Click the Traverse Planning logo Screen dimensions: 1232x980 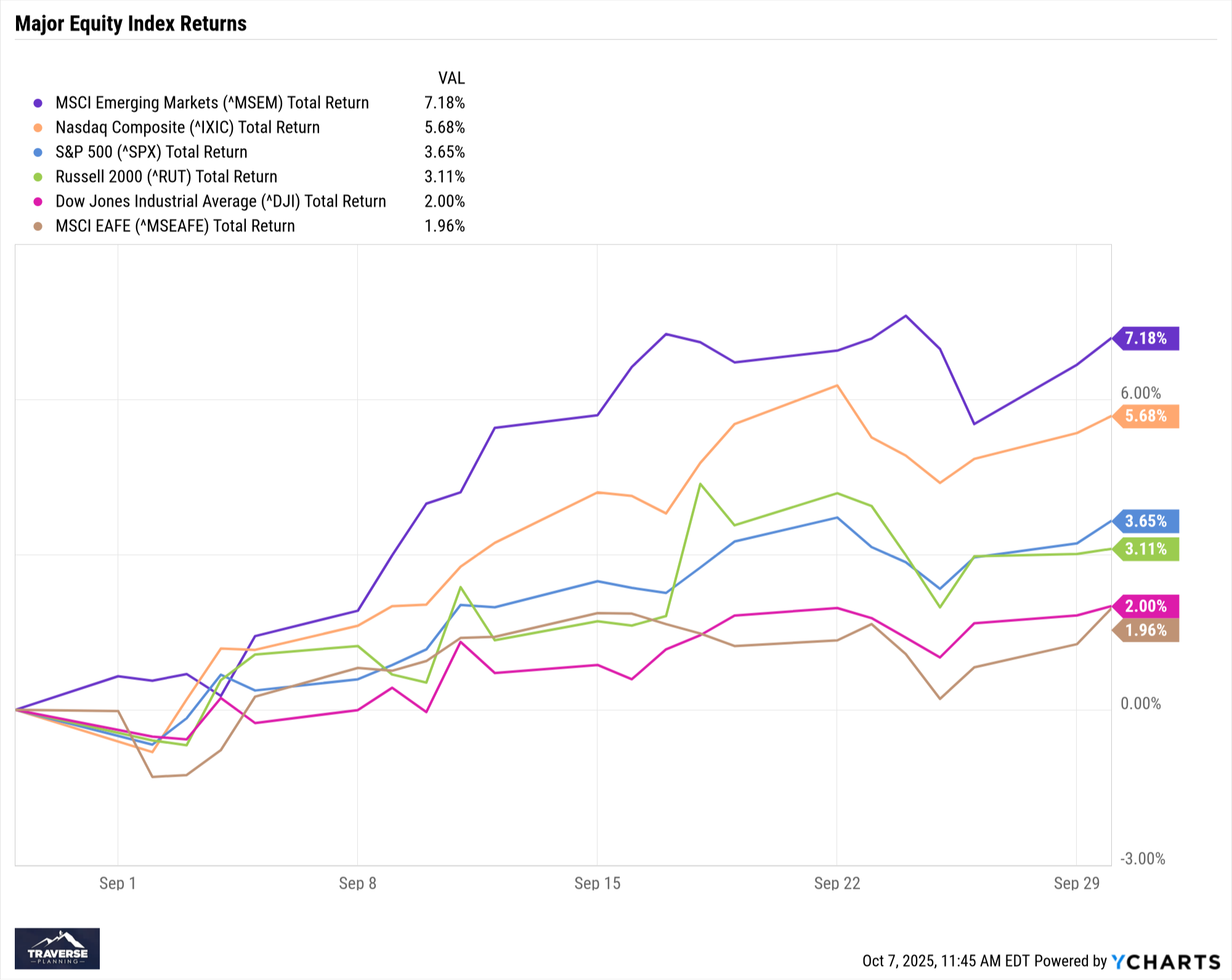tap(57, 948)
